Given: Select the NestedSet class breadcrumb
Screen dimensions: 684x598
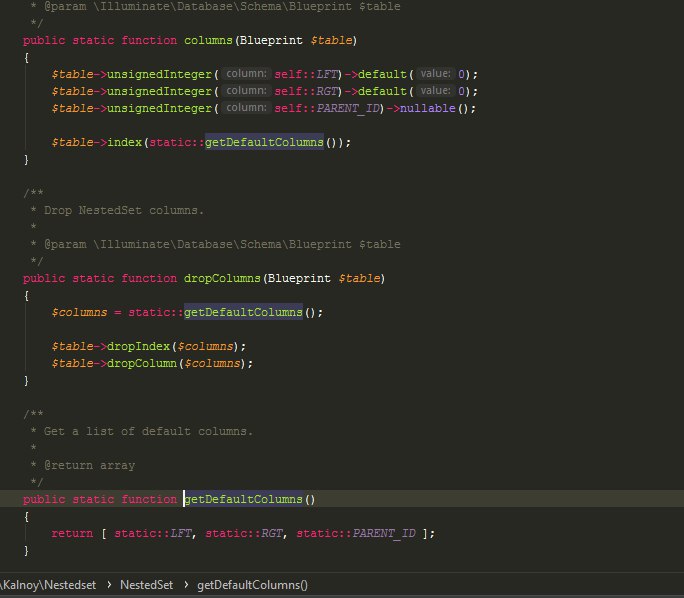Looking at the screenshot, I should [x=146, y=585].
